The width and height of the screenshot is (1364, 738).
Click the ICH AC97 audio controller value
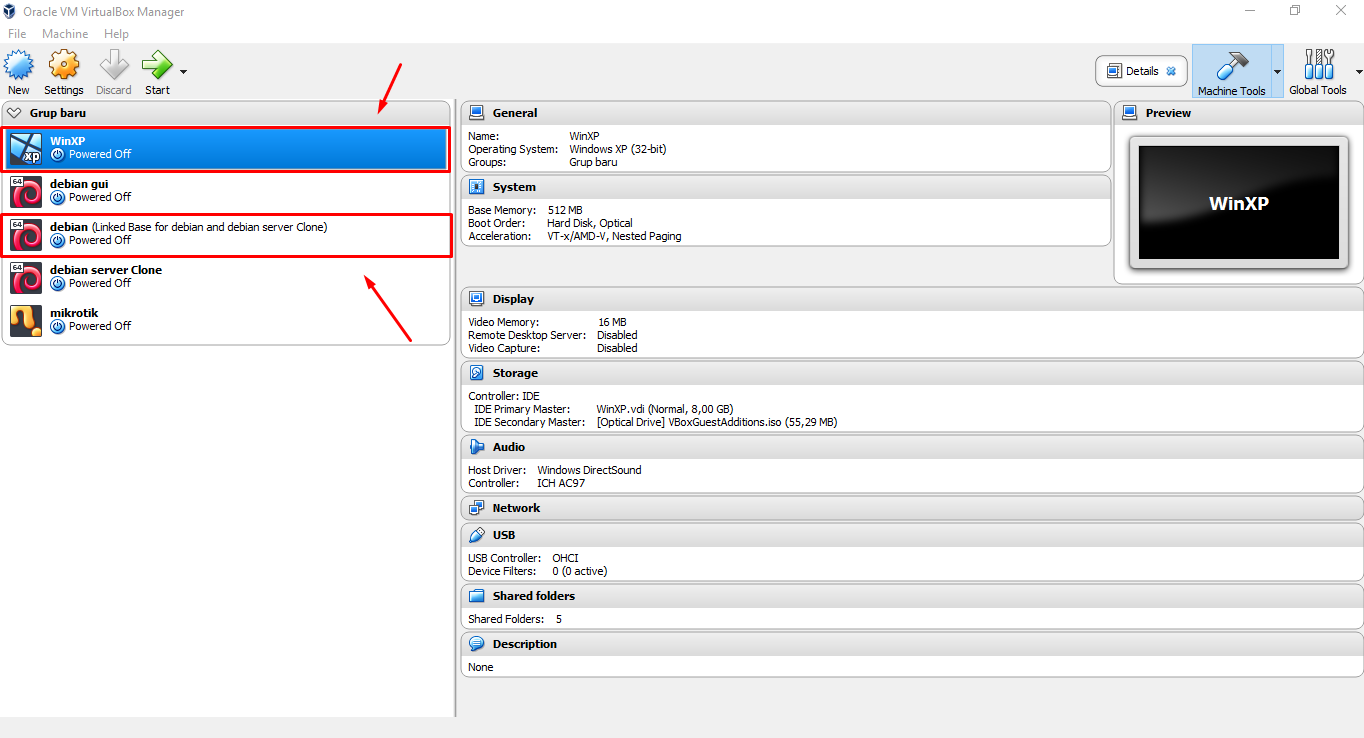pyautogui.click(x=561, y=483)
